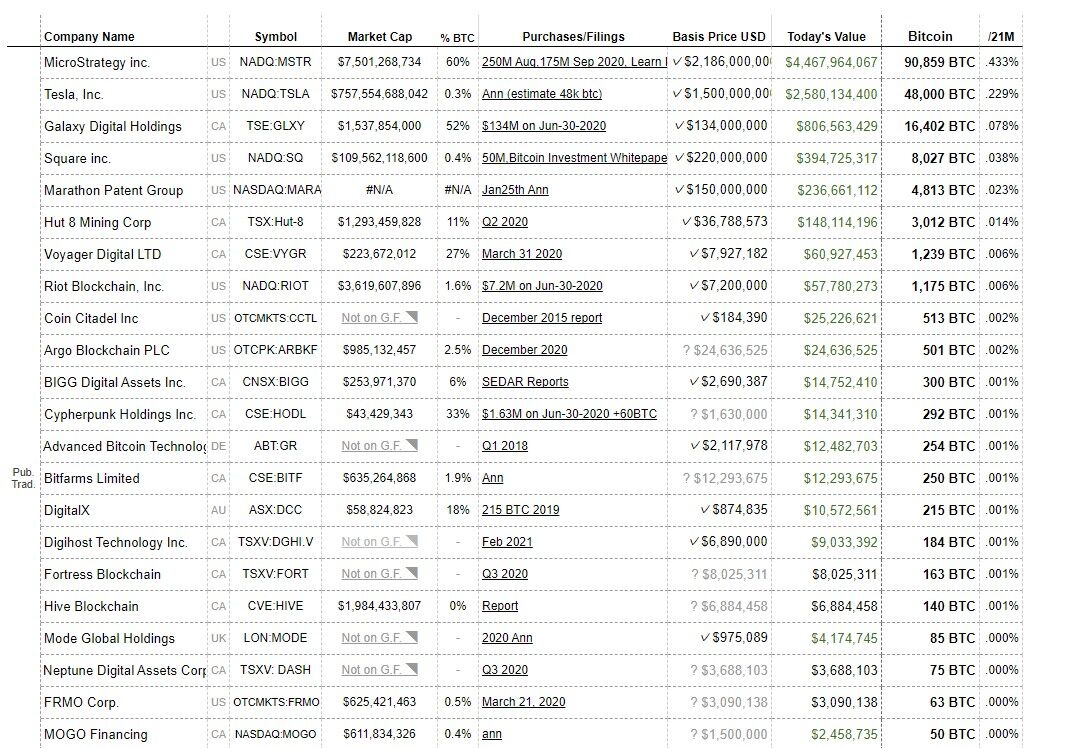Select the 'Pub. Trad.' row group label
Viewport: 1072px width, 748px height.
(23, 478)
